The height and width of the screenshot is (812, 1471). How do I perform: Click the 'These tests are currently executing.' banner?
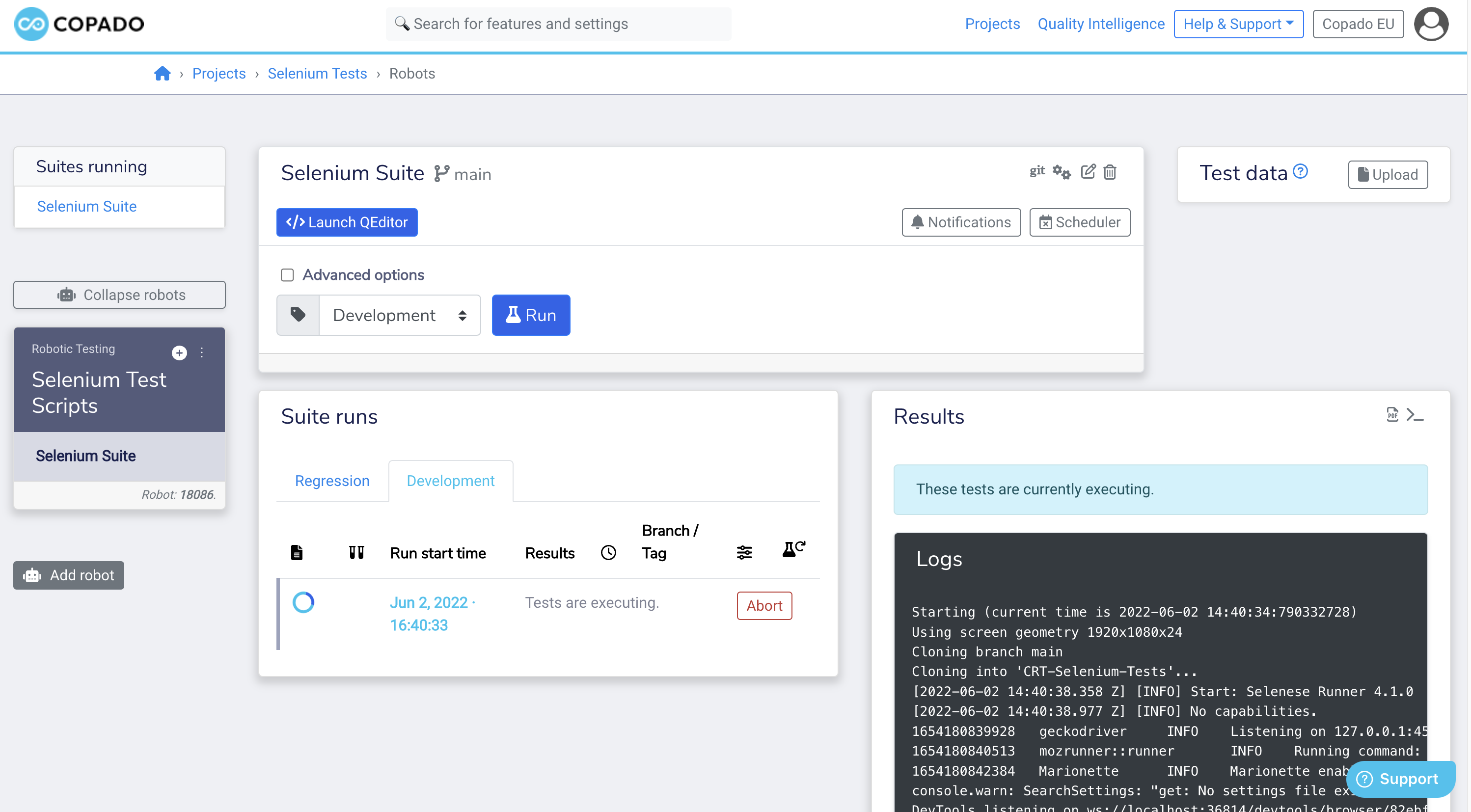1160,489
